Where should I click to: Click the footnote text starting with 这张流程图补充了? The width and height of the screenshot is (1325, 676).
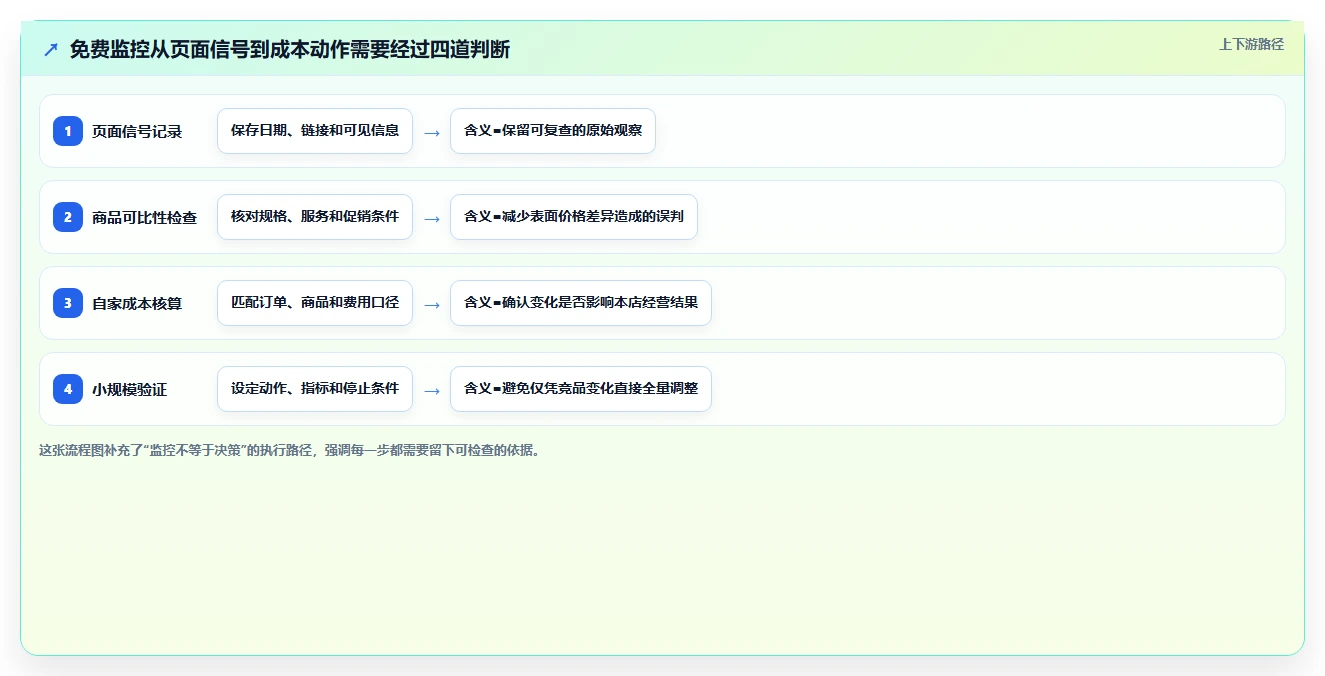[292, 450]
